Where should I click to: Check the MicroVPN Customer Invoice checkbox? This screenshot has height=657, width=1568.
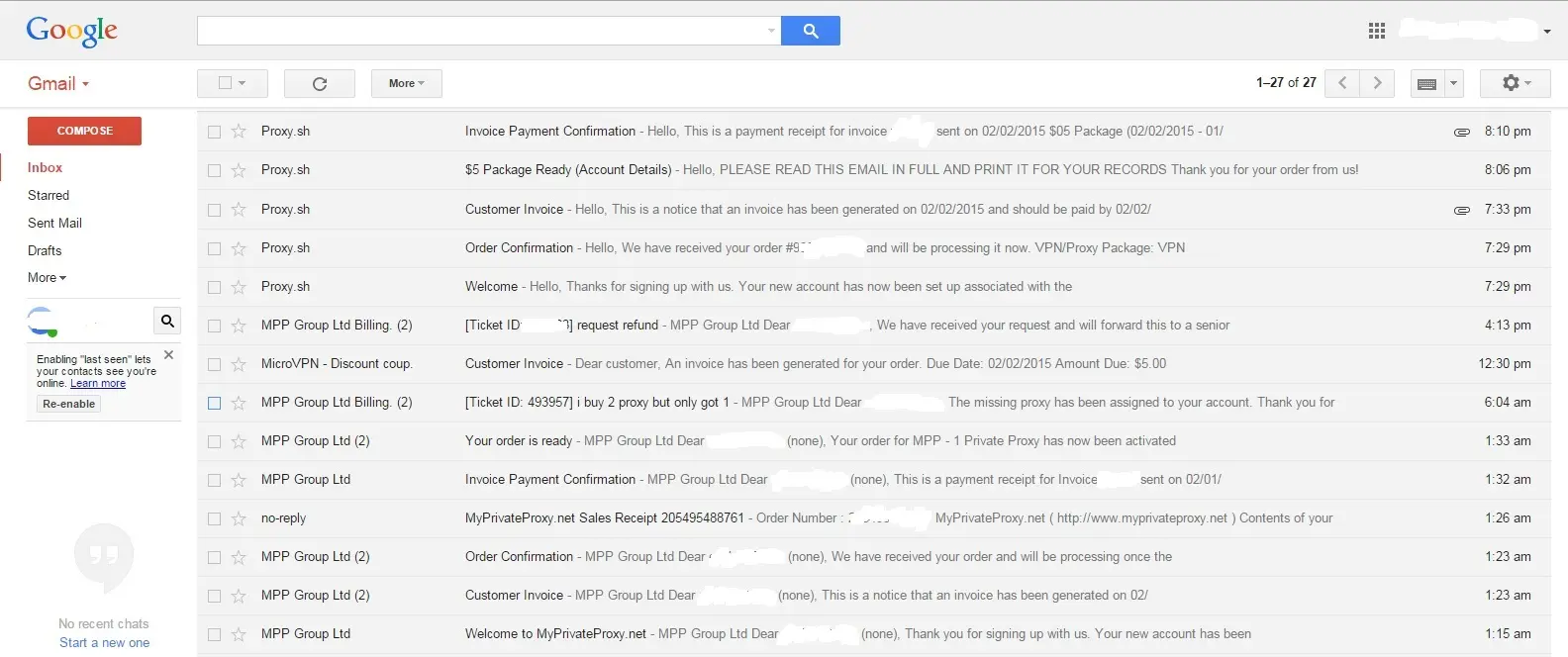tap(214, 364)
